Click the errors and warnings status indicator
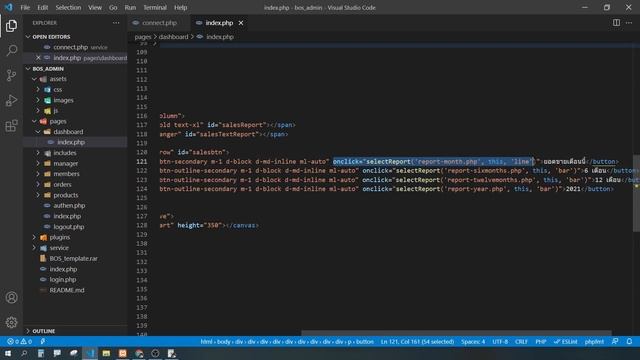The height and width of the screenshot is (360, 640). tap(20, 341)
